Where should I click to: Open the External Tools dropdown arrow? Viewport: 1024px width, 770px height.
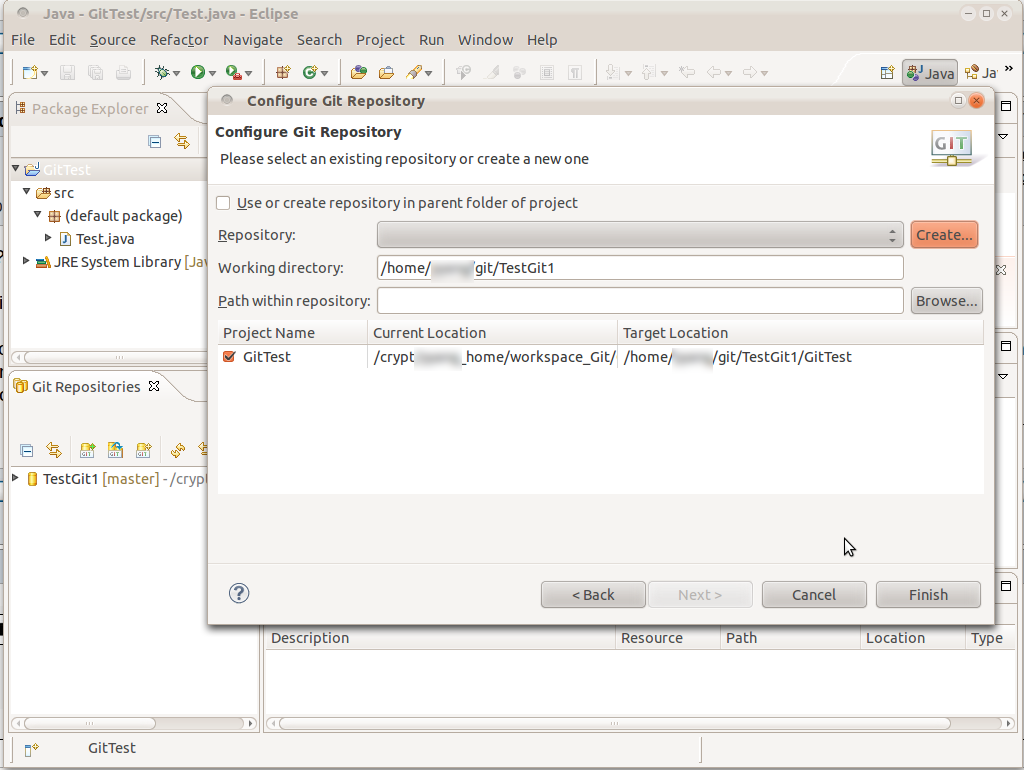(x=248, y=74)
